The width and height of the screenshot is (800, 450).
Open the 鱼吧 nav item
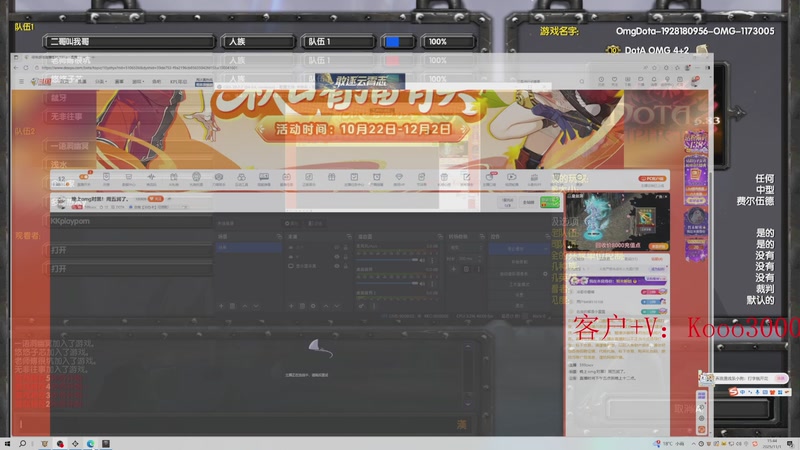click(156, 81)
